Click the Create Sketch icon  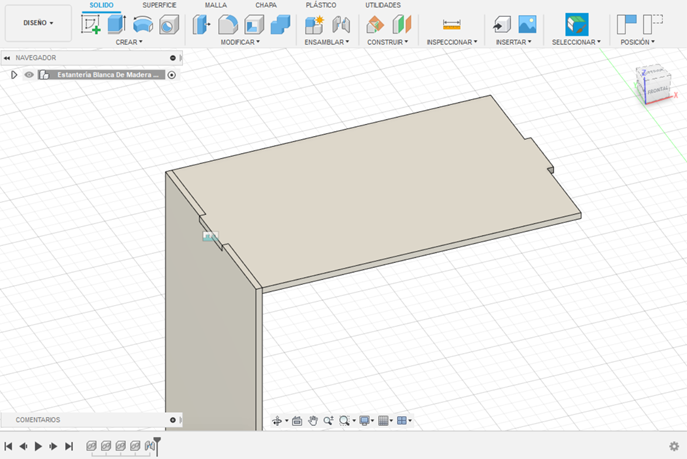(x=91, y=25)
